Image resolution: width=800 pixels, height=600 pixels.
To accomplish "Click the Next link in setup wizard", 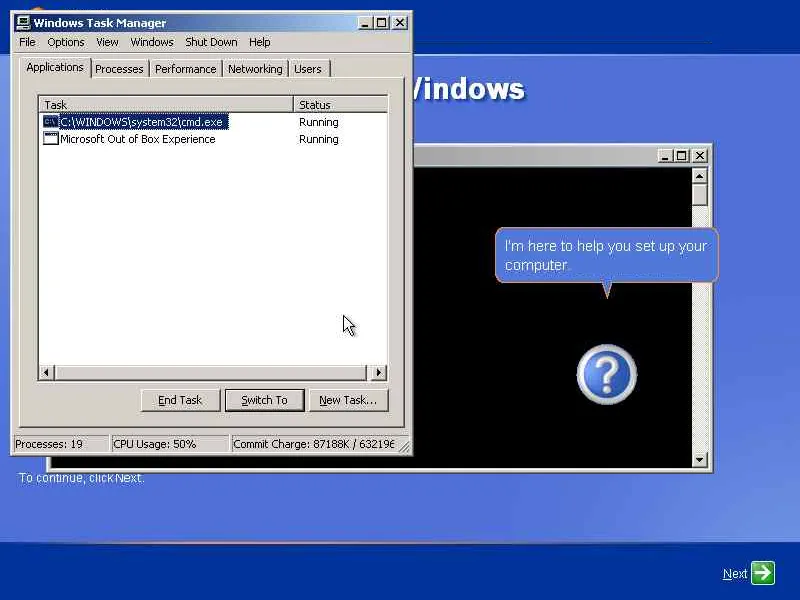I will coord(735,574).
